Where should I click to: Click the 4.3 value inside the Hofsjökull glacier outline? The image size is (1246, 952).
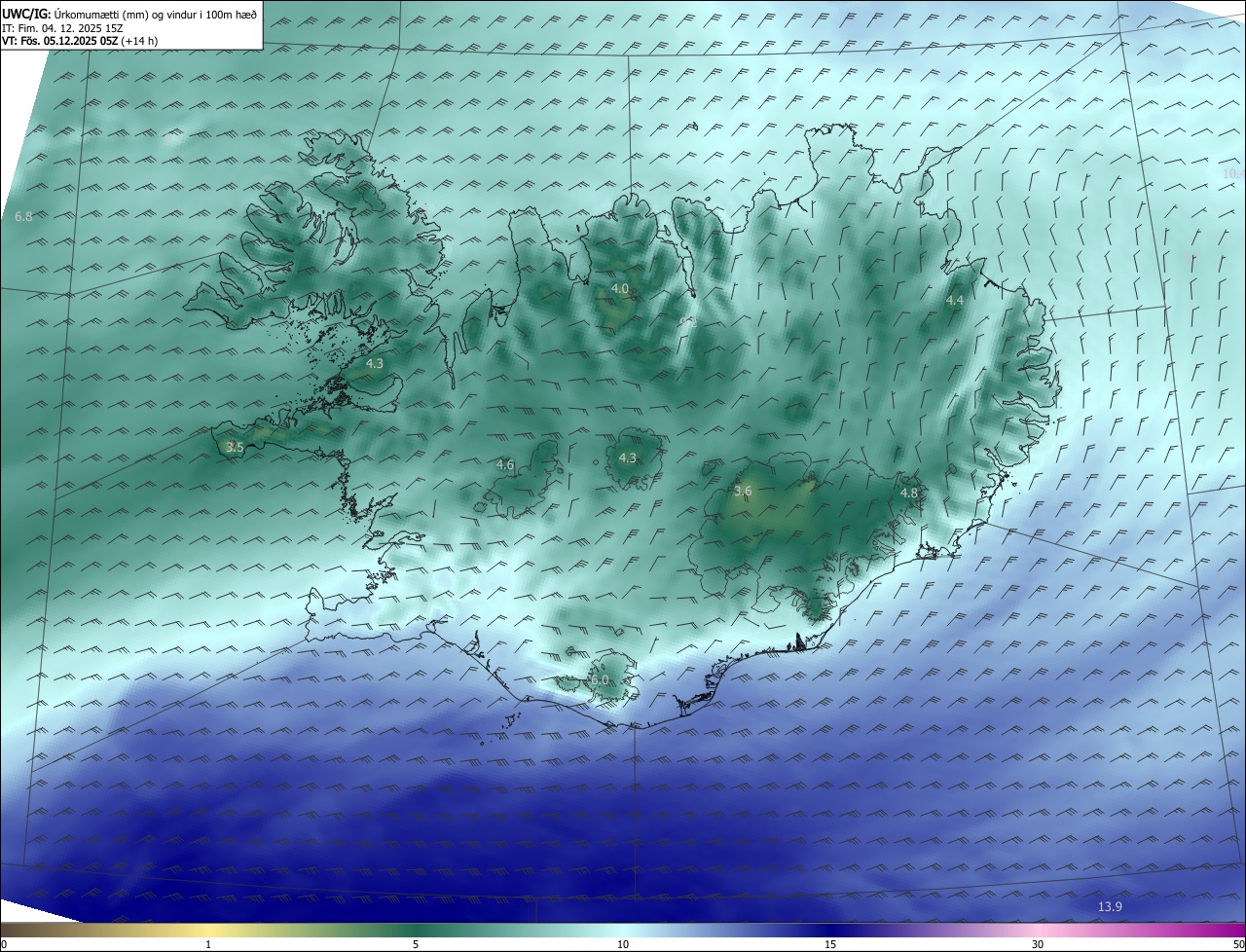[x=628, y=458]
